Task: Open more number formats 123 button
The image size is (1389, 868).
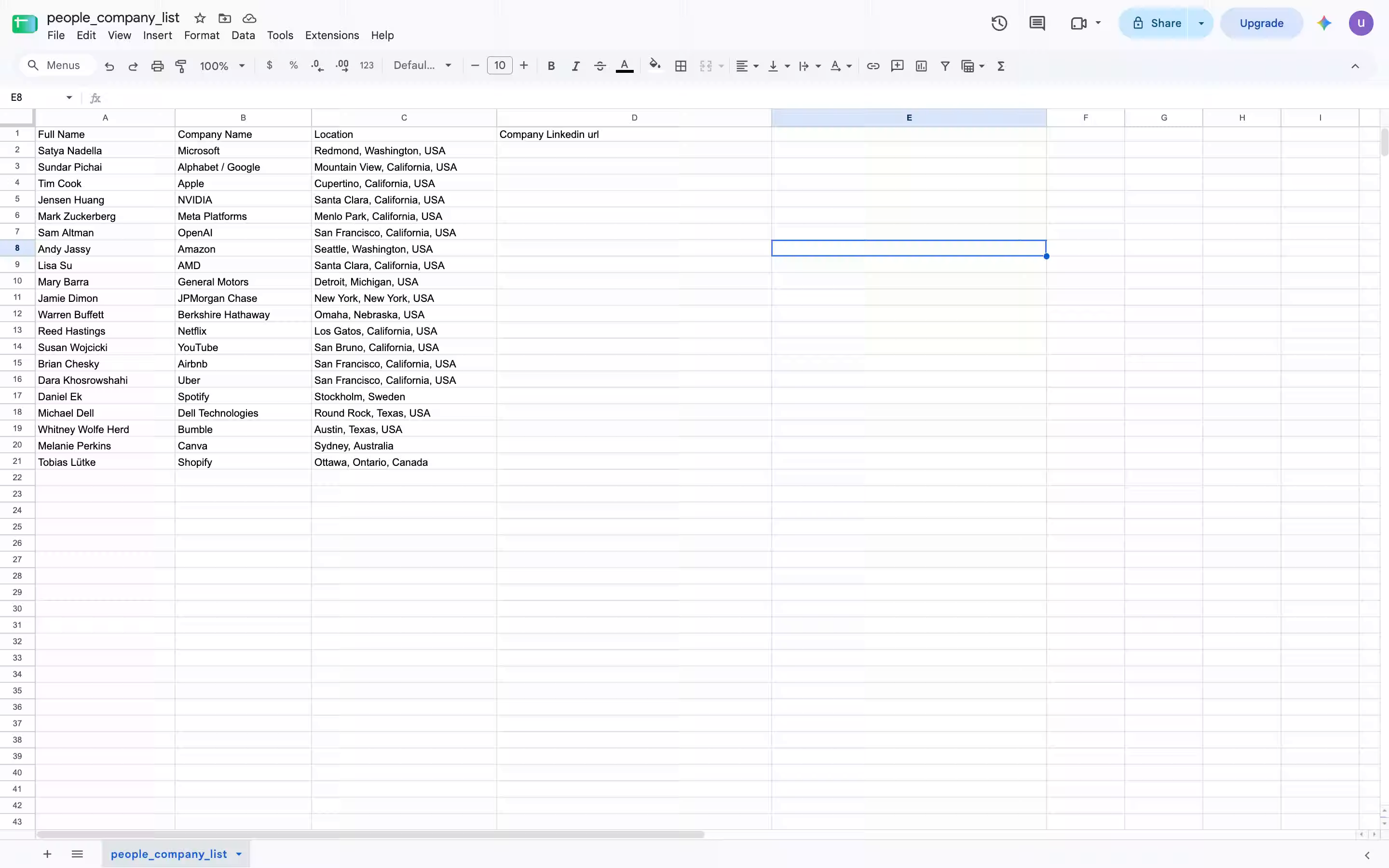Action: pyautogui.click(x=367, y=66)
